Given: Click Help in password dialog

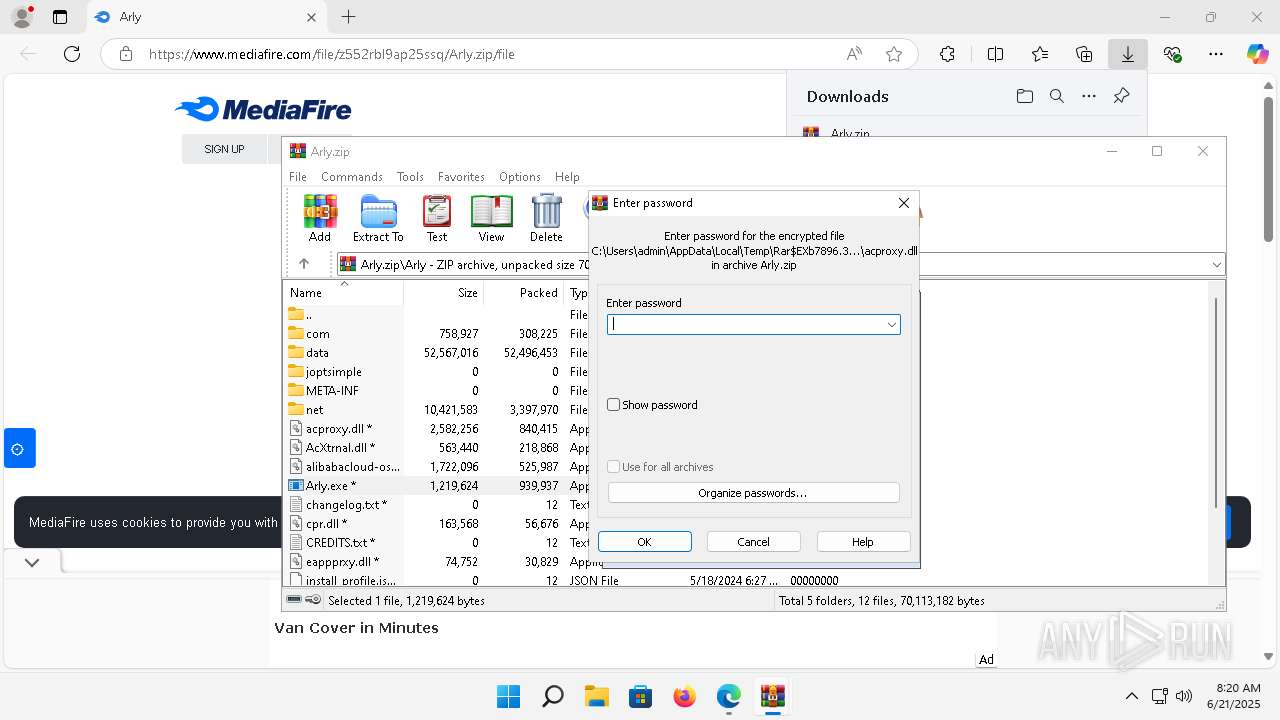Looking at the screenshot, I should point(863,542).
